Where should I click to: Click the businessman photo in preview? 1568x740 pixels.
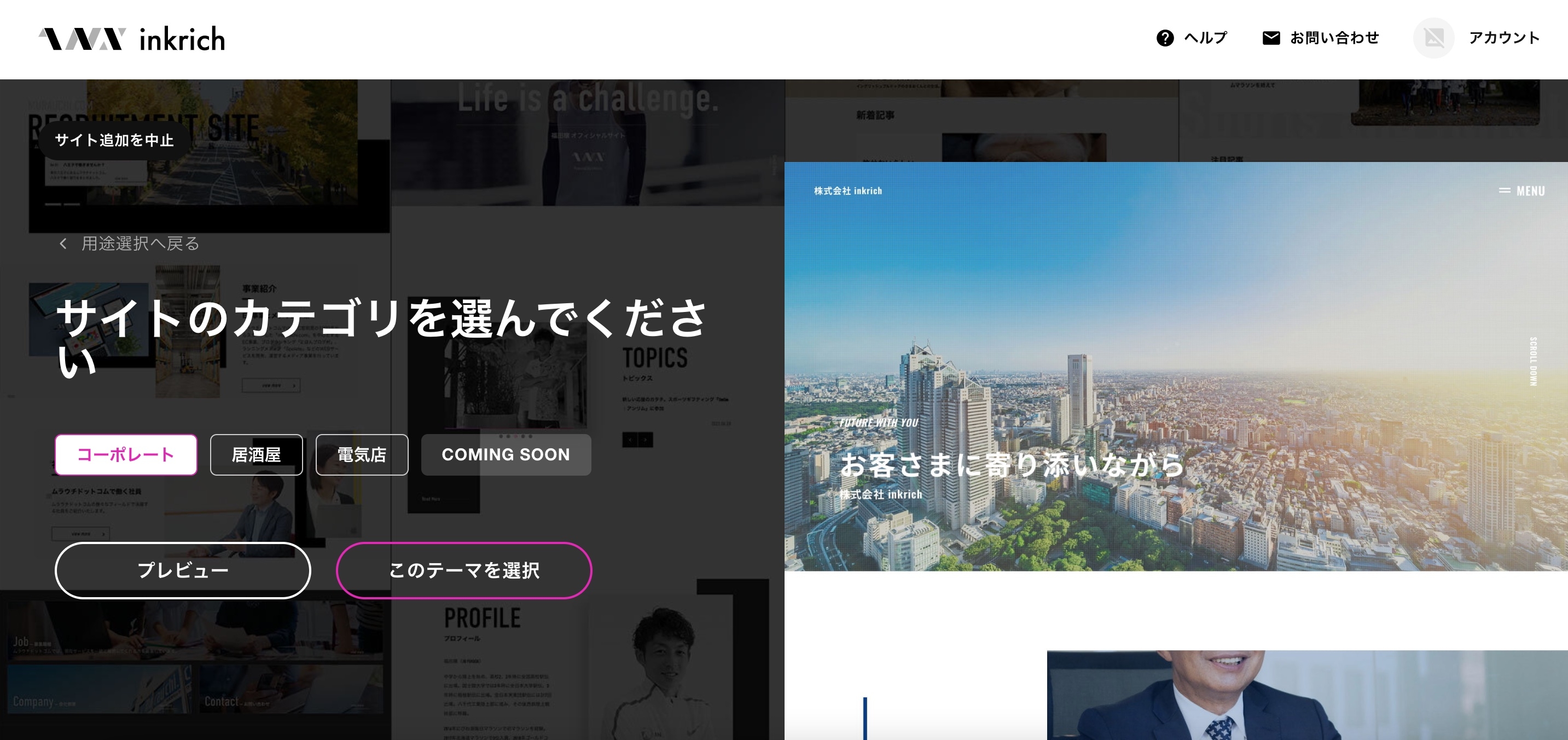pyautogui.click(x=1307, y=695)
